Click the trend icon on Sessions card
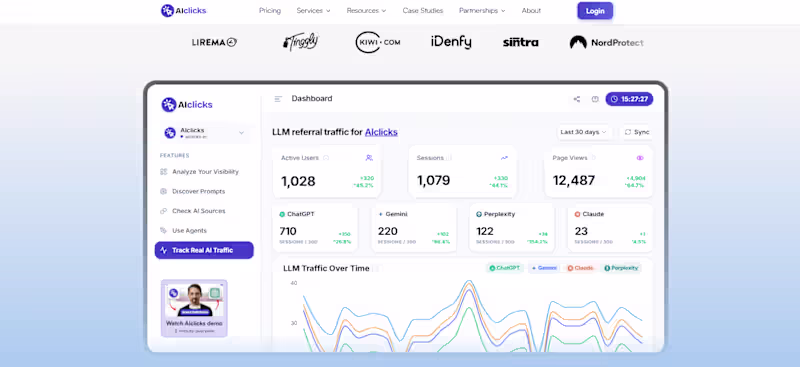Screen dimensions: 800x367 pyautogui.click(x=504, y=158)
